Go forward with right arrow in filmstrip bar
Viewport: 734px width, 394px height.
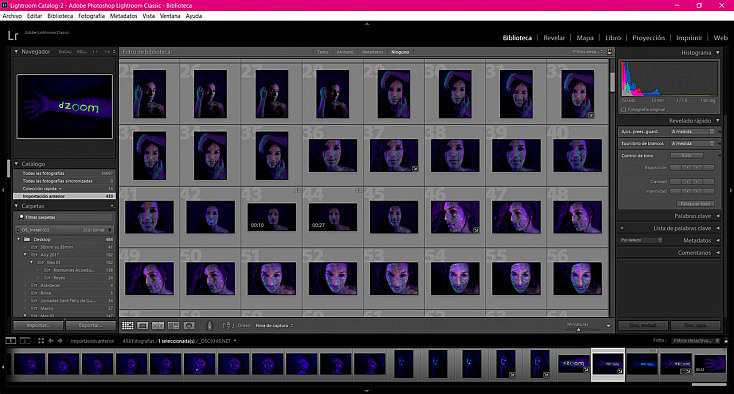(x=60, y=341)
